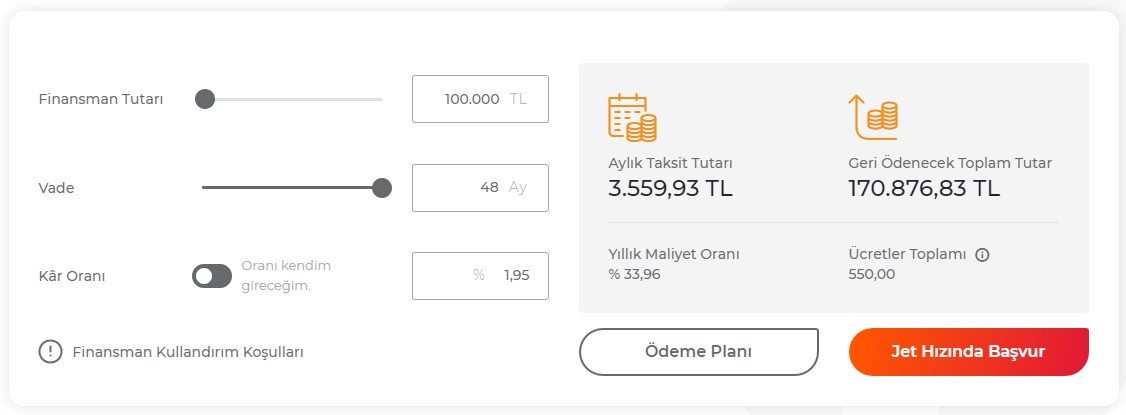
Task: Click the Finansman Tutarı label
Action: (x=101, y=99)
